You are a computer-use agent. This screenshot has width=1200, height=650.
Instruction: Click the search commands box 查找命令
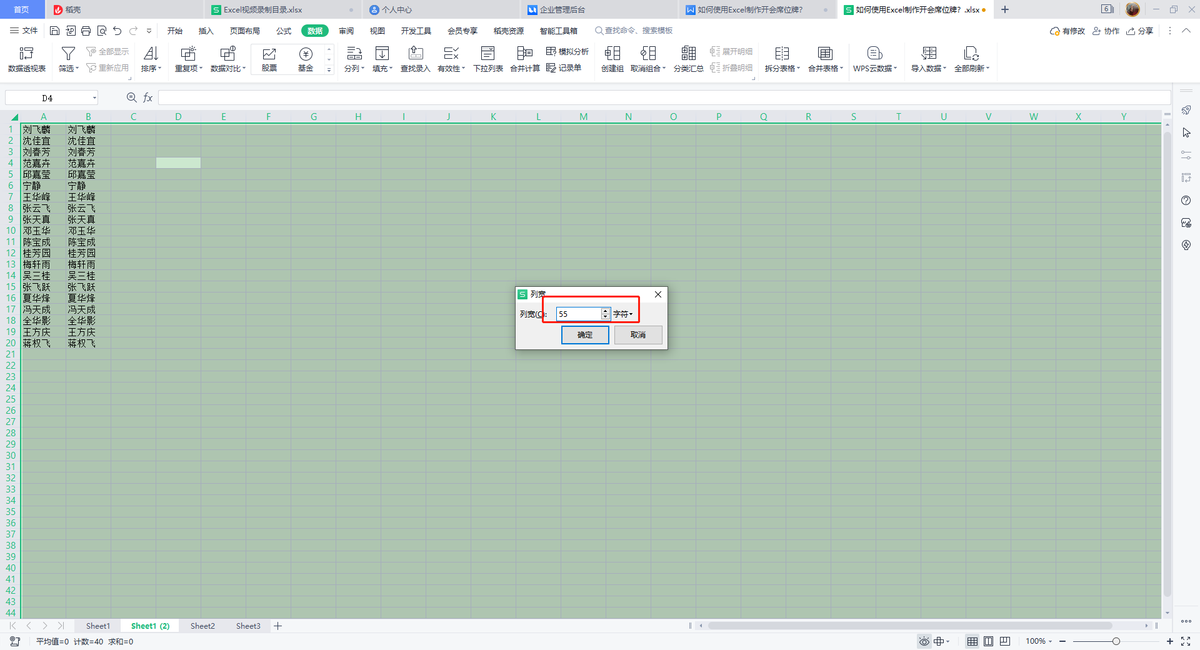(x=633, y=31)
